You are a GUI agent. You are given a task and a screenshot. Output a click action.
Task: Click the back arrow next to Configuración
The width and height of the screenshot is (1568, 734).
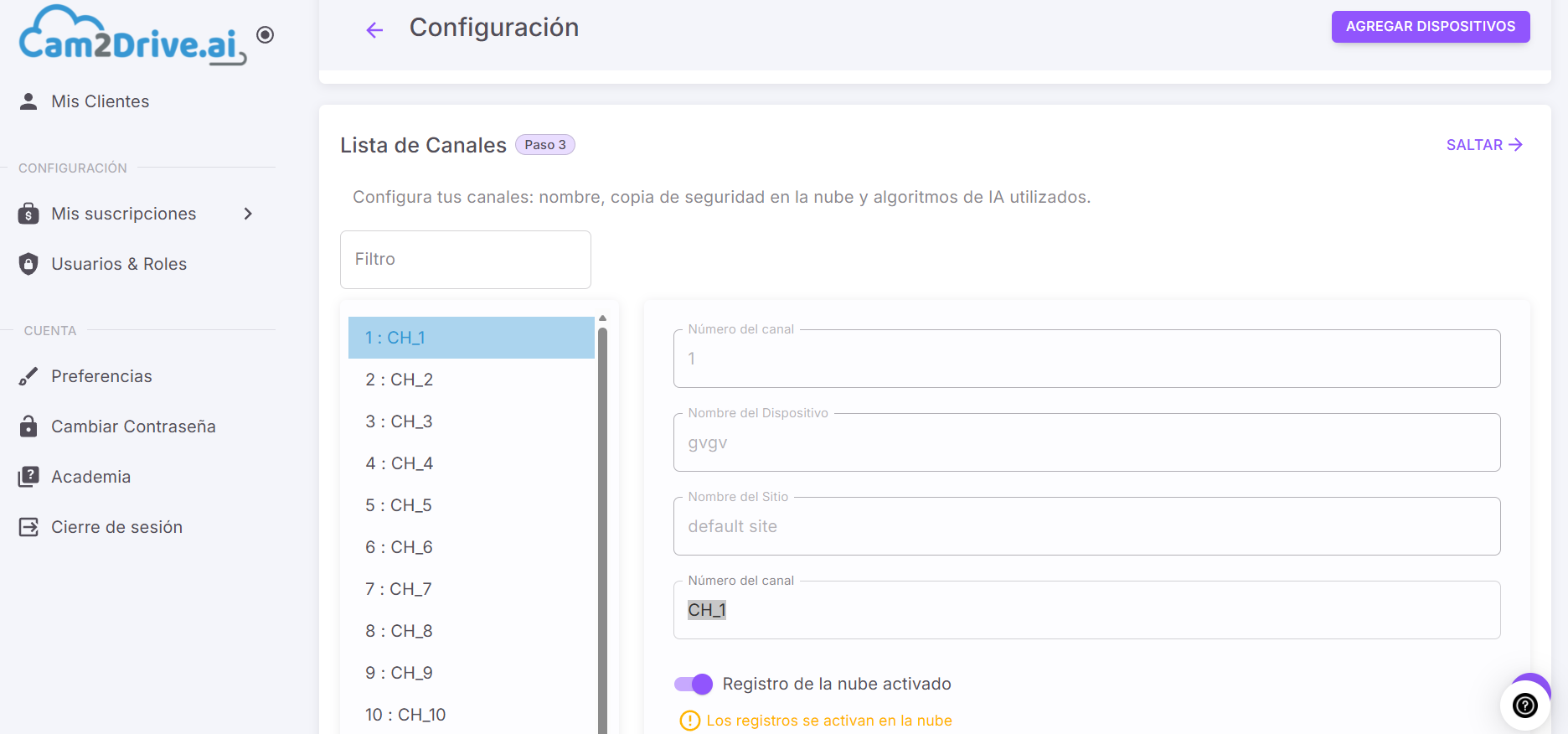tap(374, 30)
